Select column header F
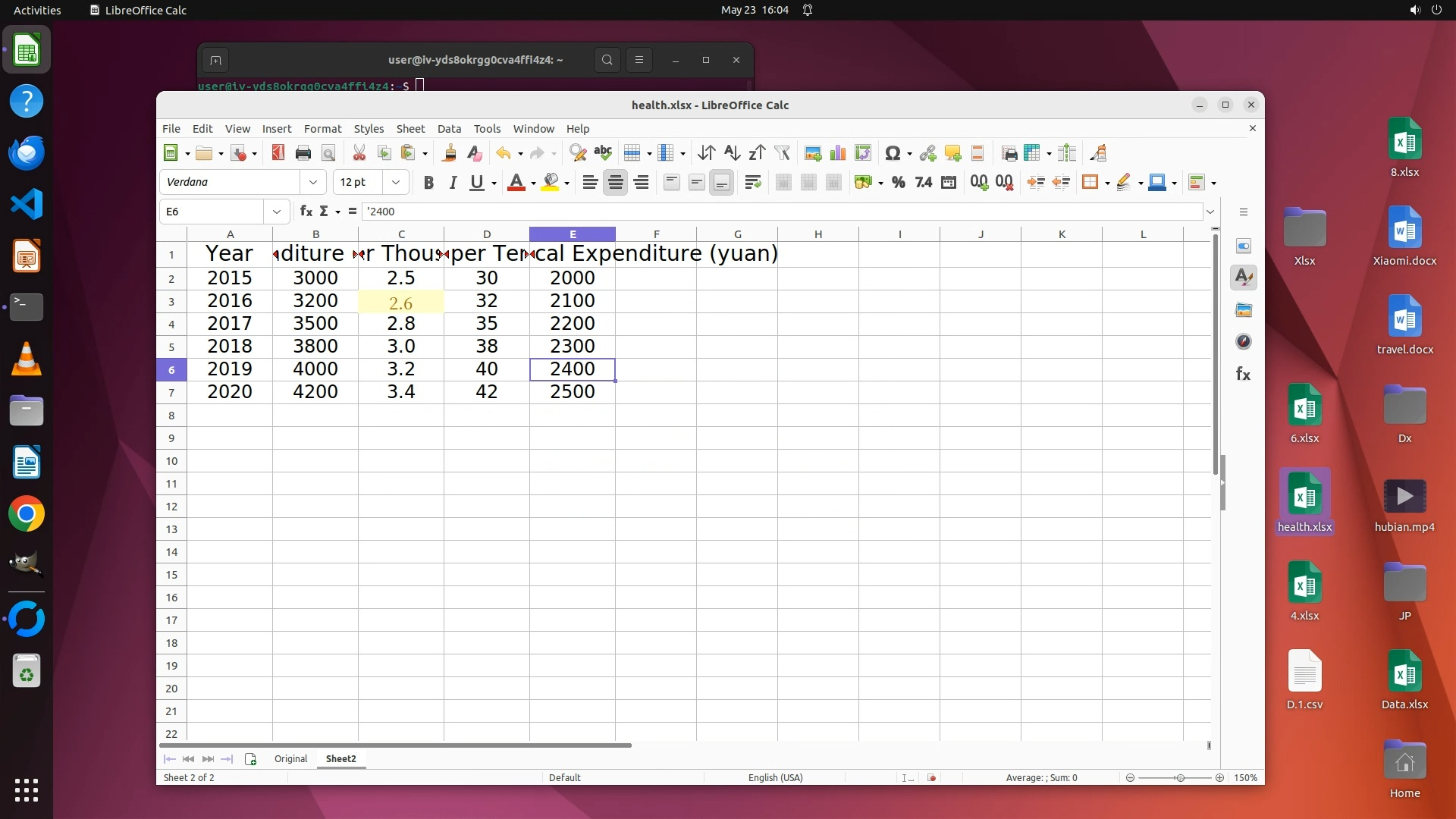This screenshot has width=1456, height=819. pos(656,234)
